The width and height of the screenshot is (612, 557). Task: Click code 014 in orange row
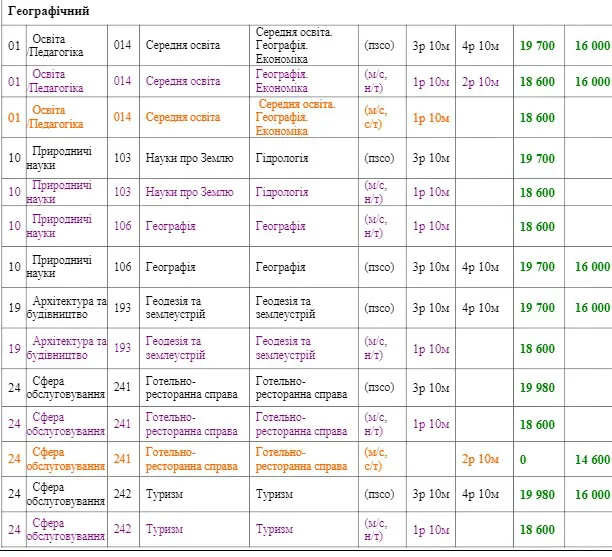[123, 117]
